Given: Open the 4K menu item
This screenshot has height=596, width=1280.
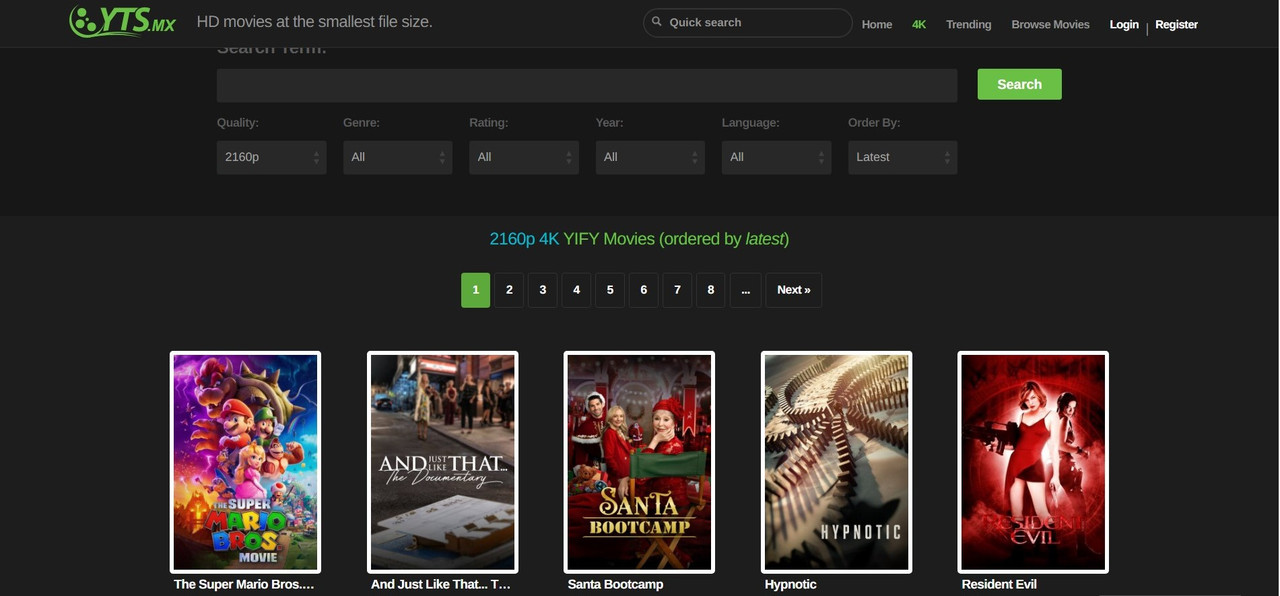Looking at the screenshot, I should click(x=919, y=24).
